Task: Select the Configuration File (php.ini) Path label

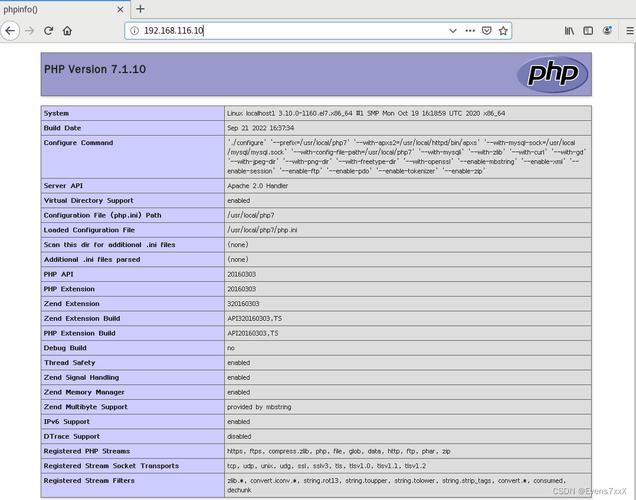Action: point(102,215)
